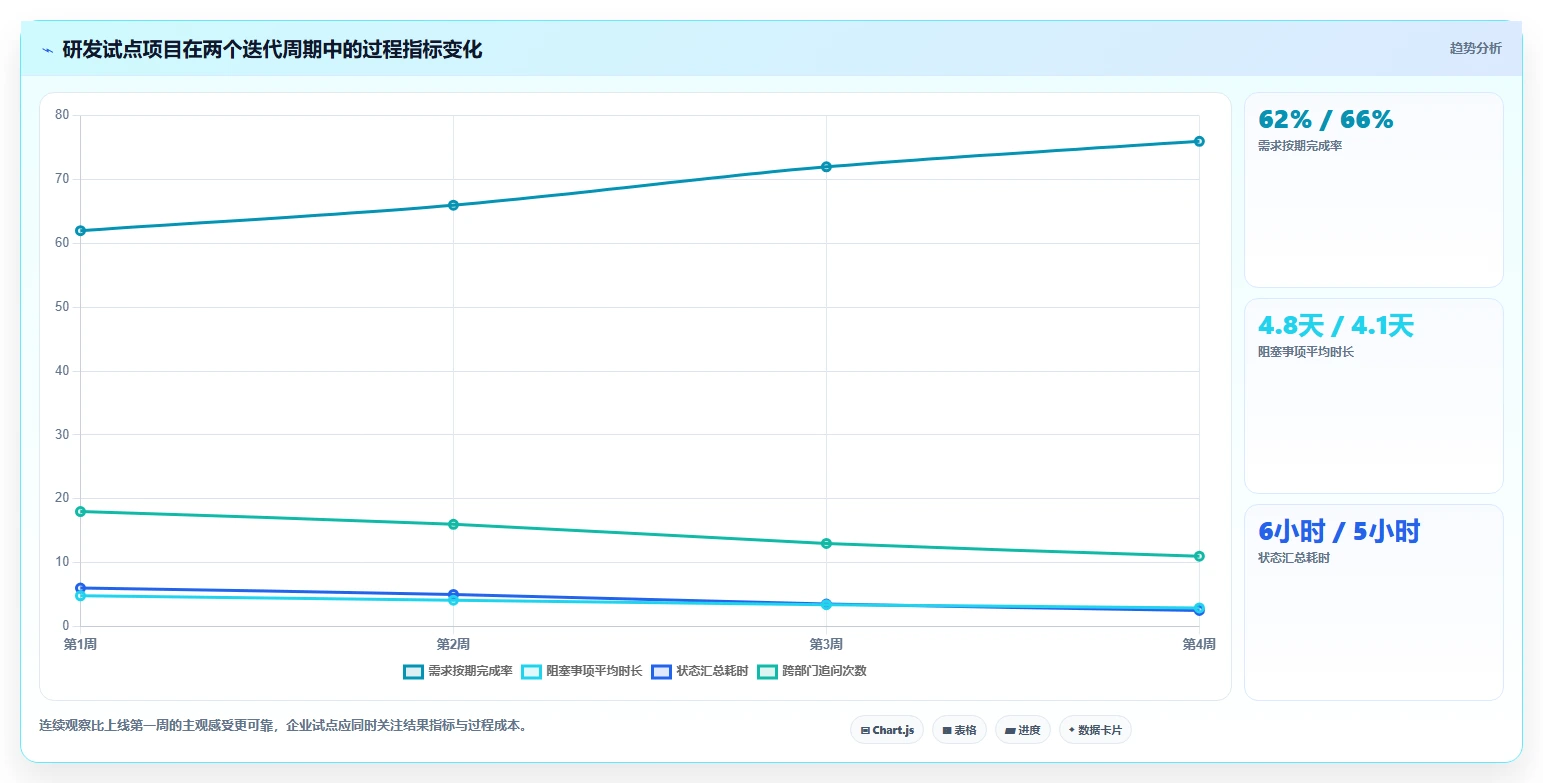Click the teal swatch for 需求按期完成率
Screen dimensions: 1543x783
[x=414, y=671]
